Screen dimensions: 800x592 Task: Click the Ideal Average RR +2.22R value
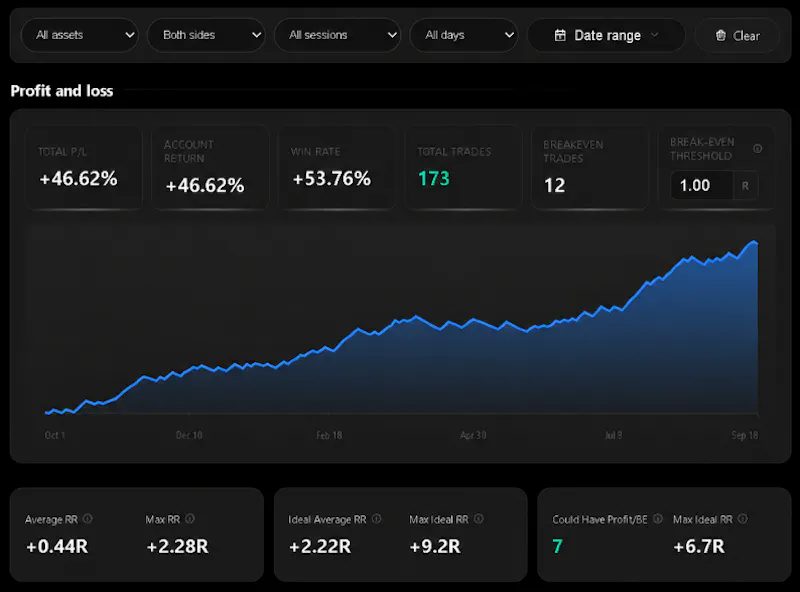click(320, 547)
